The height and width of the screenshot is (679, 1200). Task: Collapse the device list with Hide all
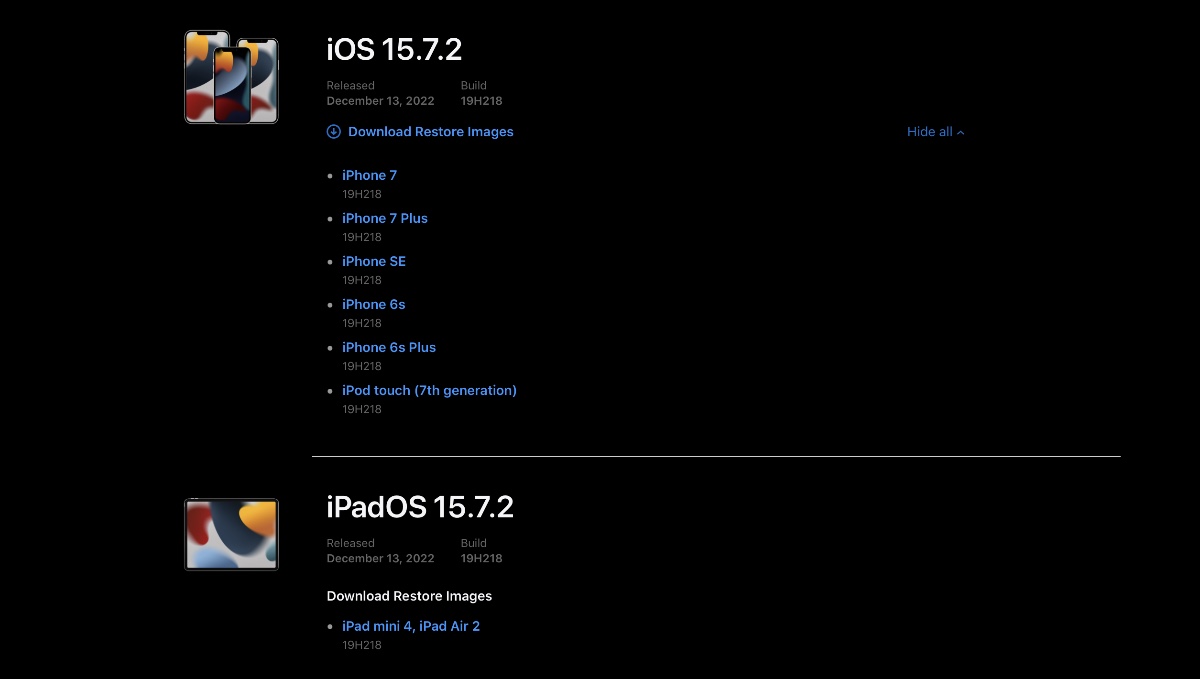935,132
